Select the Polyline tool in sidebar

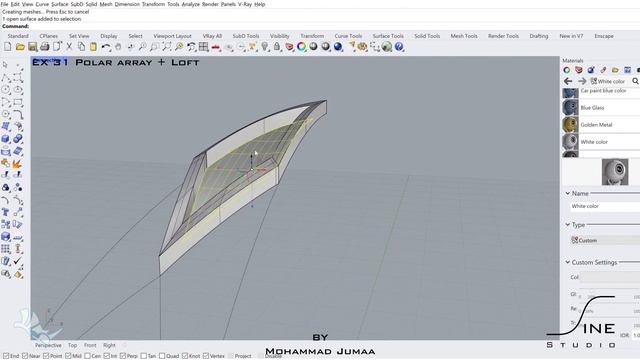pyautogui.click(x=6, y=78)
